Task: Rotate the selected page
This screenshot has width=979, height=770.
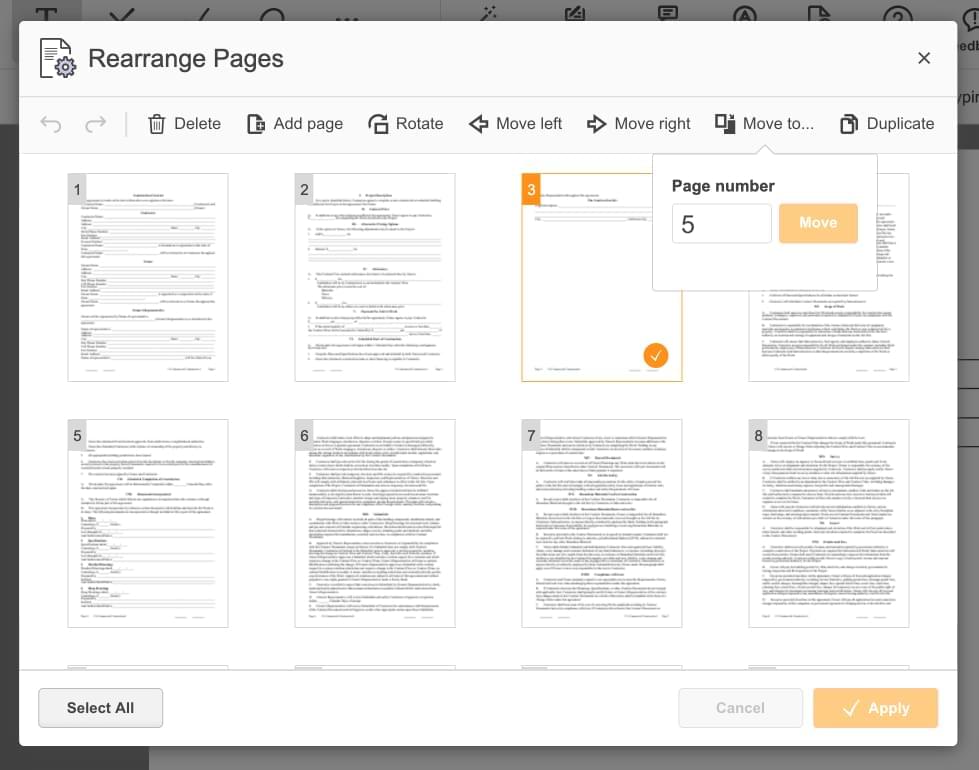Action: coord(406,124)
